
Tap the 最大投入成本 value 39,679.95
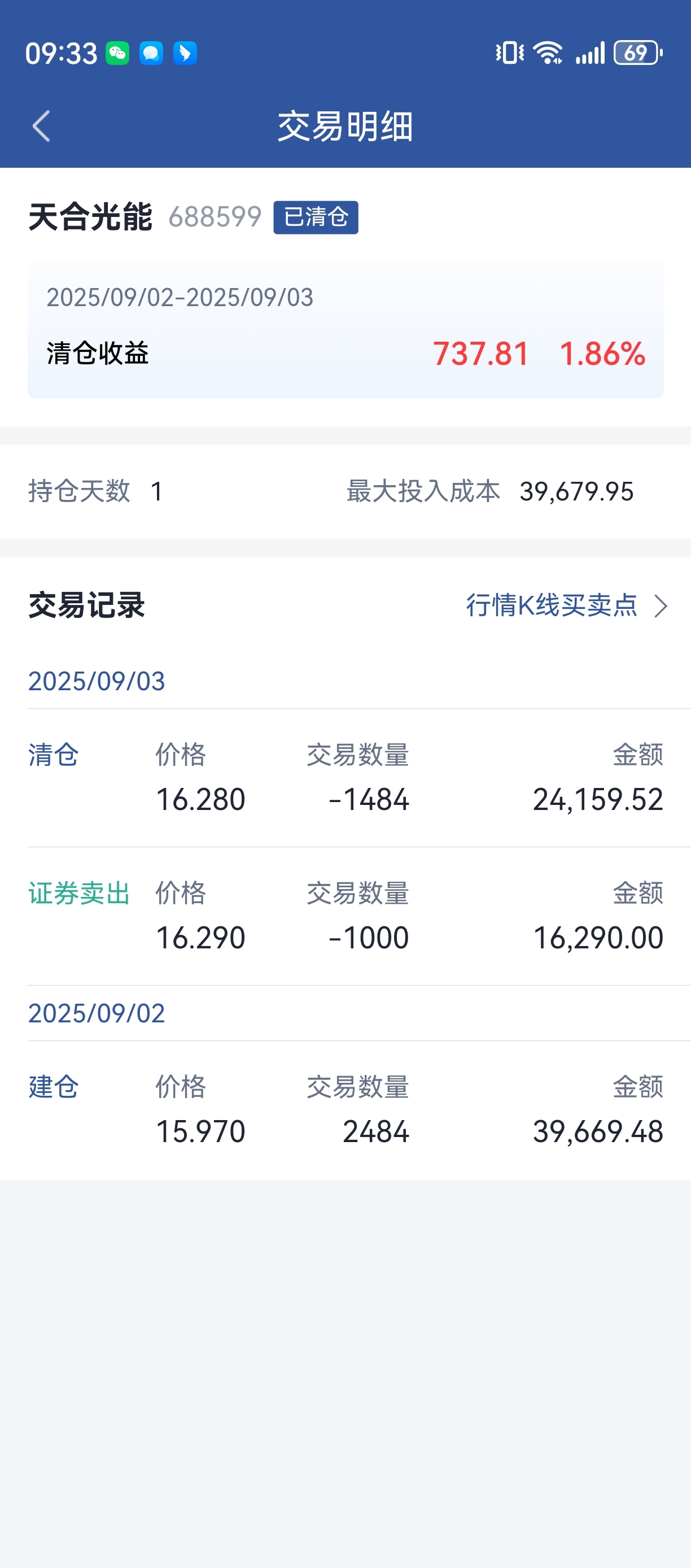(576, 492)
